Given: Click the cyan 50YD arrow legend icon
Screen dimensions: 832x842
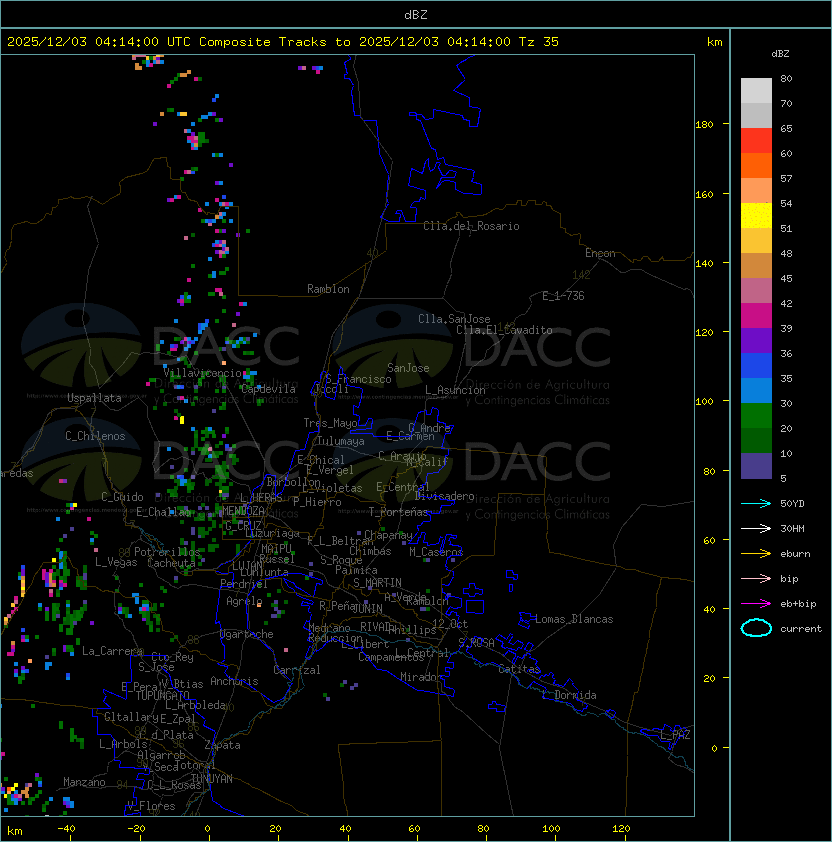Looking at the screenshot, I should (x=756, y=504).
